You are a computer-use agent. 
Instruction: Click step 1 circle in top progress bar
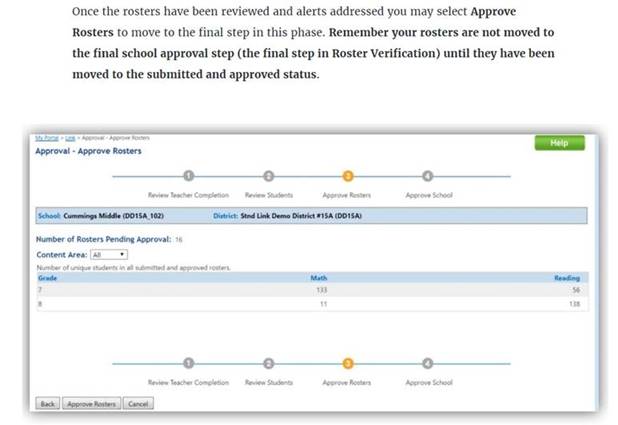[x=188, y=176]
